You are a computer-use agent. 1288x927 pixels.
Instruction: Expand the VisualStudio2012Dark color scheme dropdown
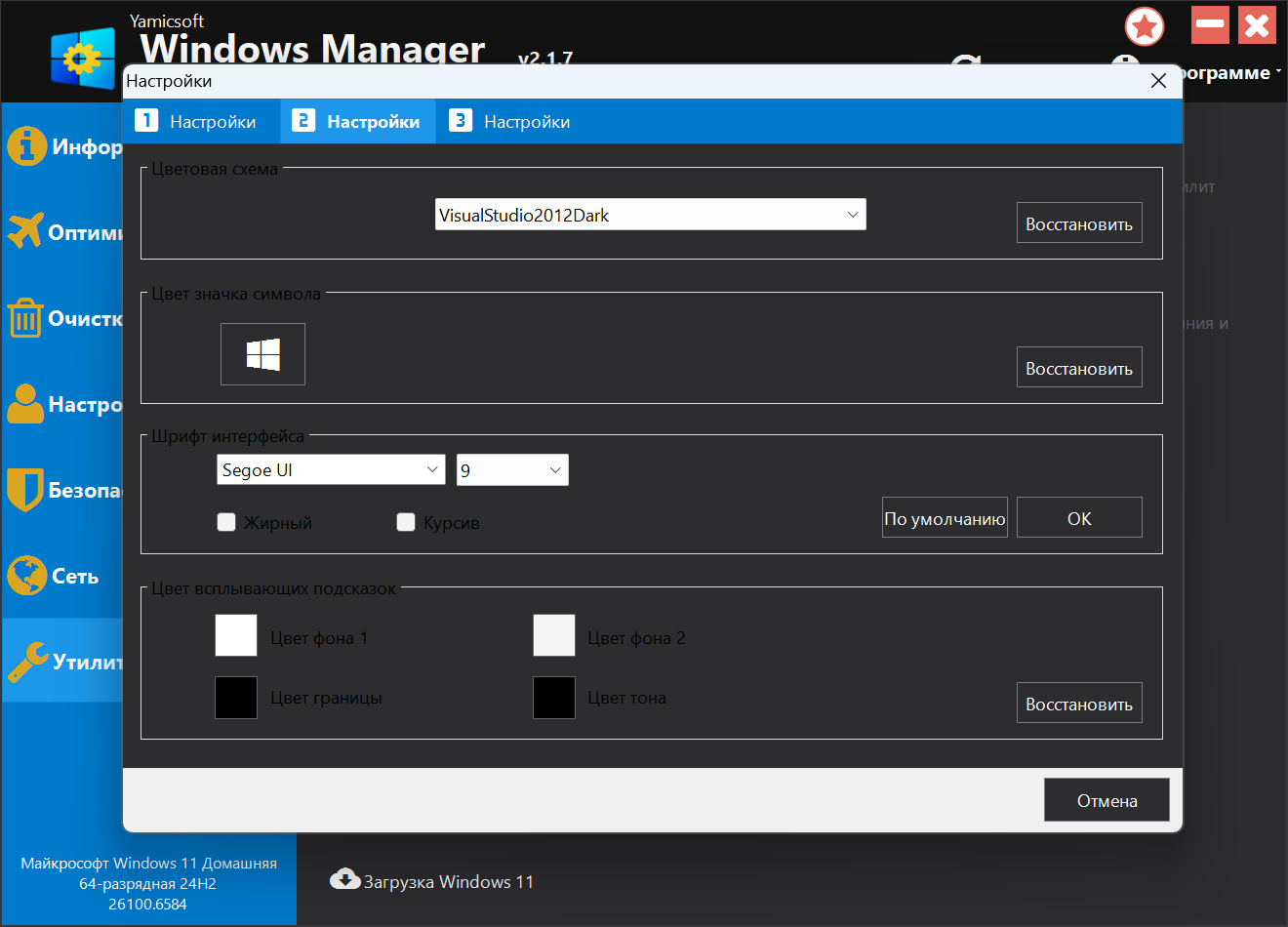(650, 215)
